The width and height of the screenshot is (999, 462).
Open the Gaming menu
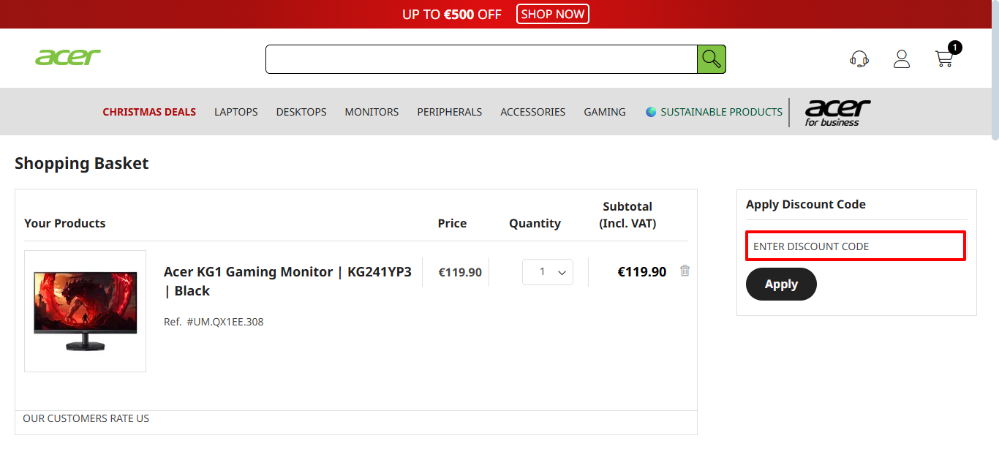605,112
